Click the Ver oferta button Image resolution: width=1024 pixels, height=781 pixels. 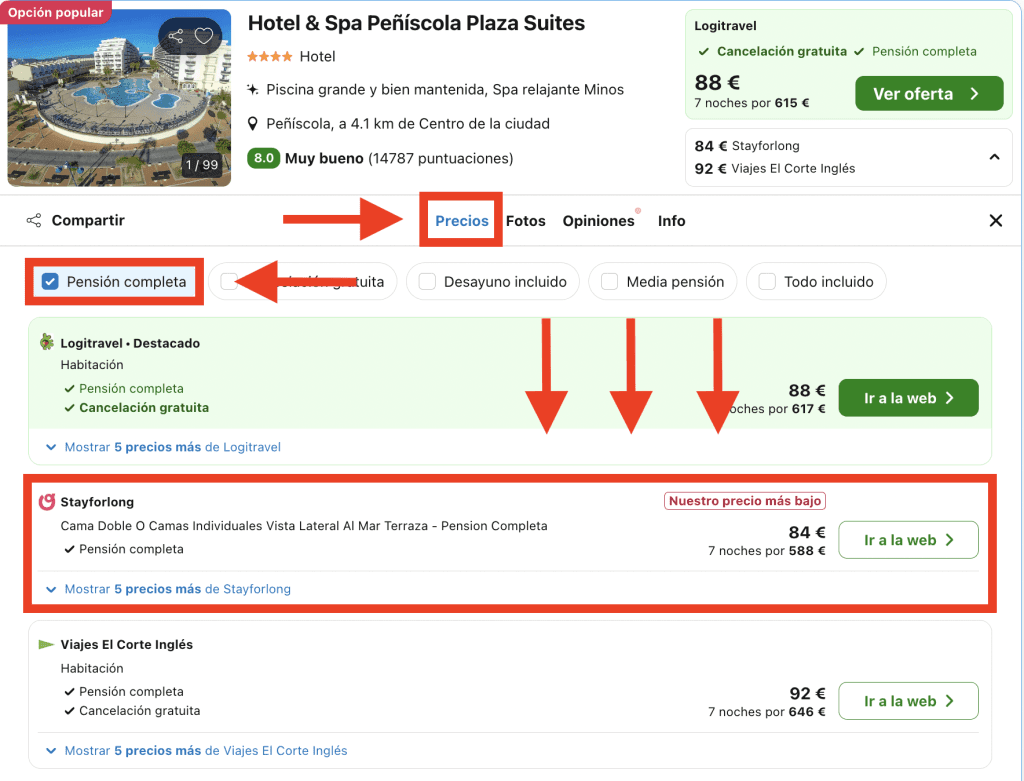click(928, 94)
